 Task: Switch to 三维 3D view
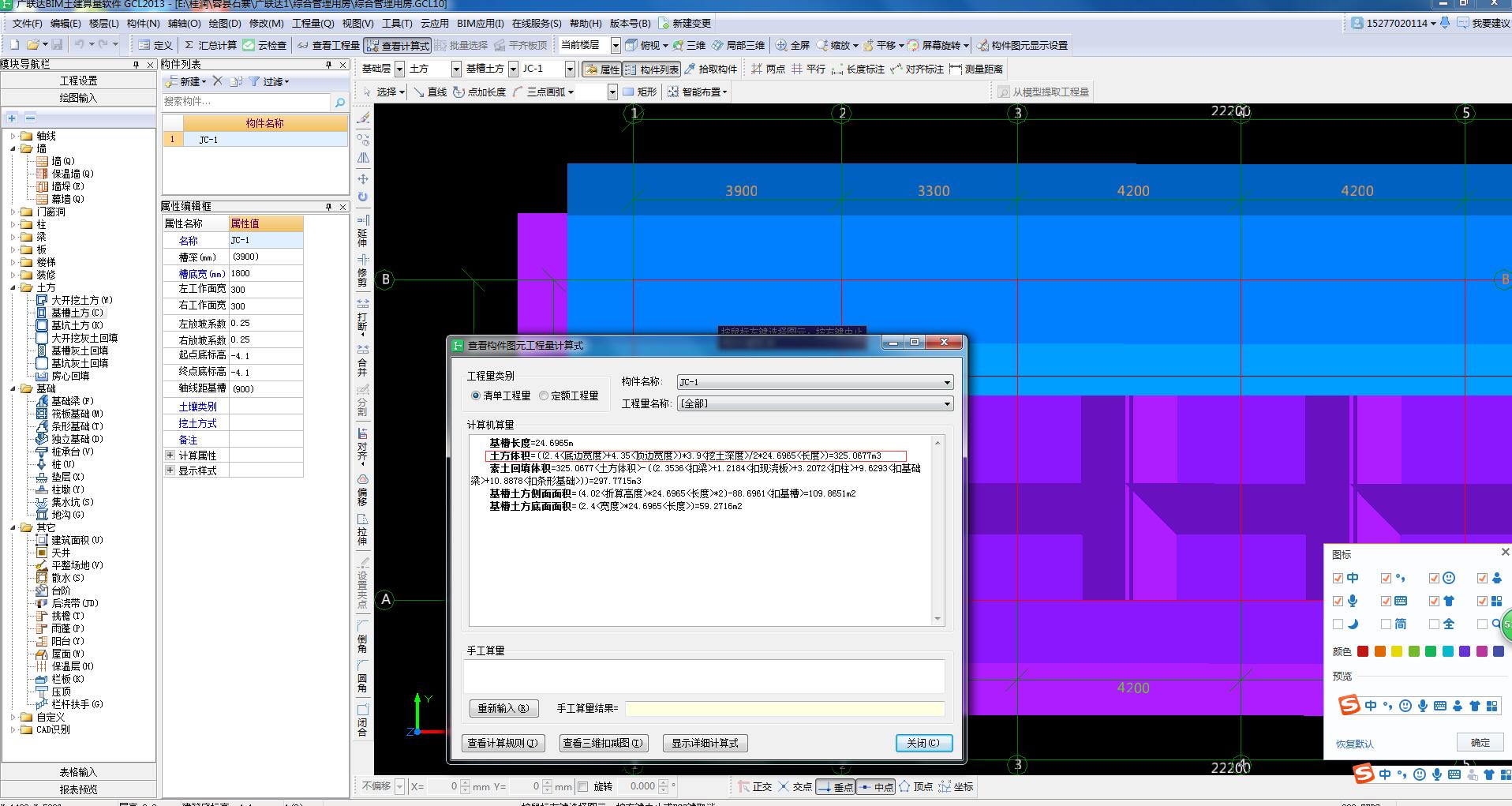pos(689,45)
